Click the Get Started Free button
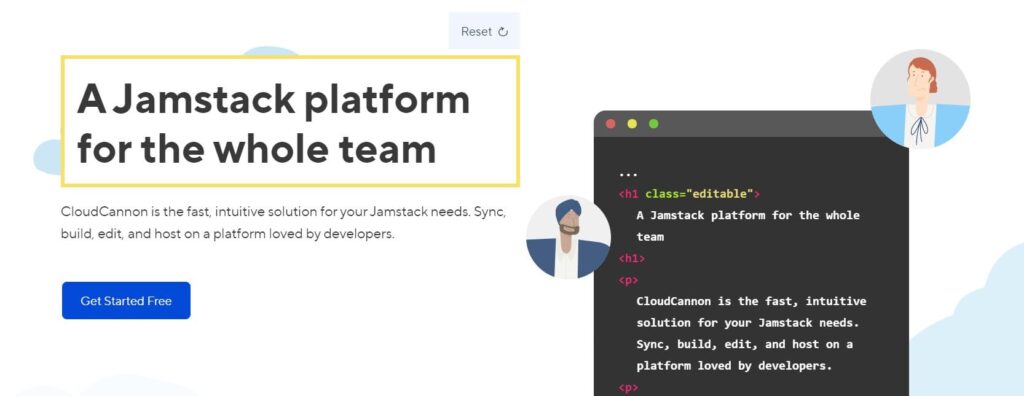Image resolution: width=1024 pixels, height=396 pixels. (x=126, y=301)
